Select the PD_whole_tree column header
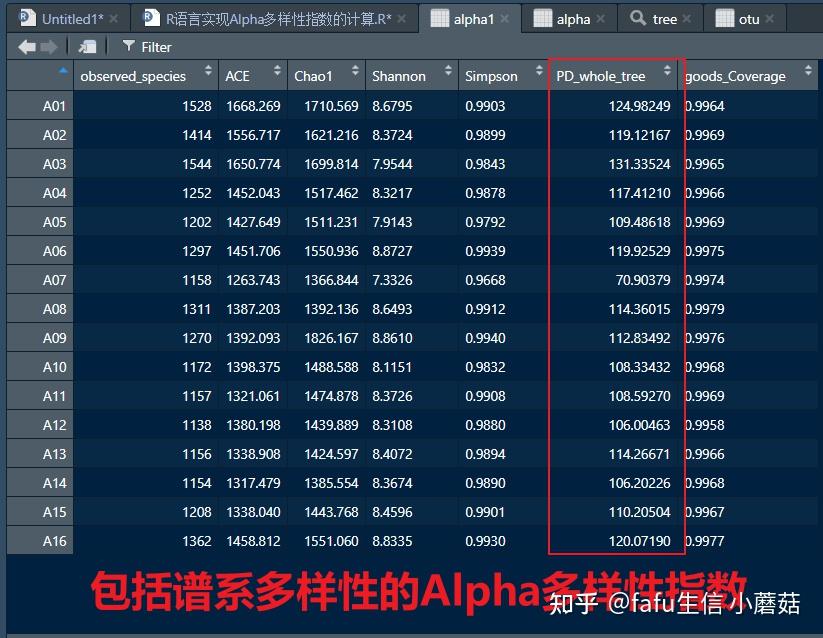Screen dimensions: 823x638 click(x=600, y=75)
